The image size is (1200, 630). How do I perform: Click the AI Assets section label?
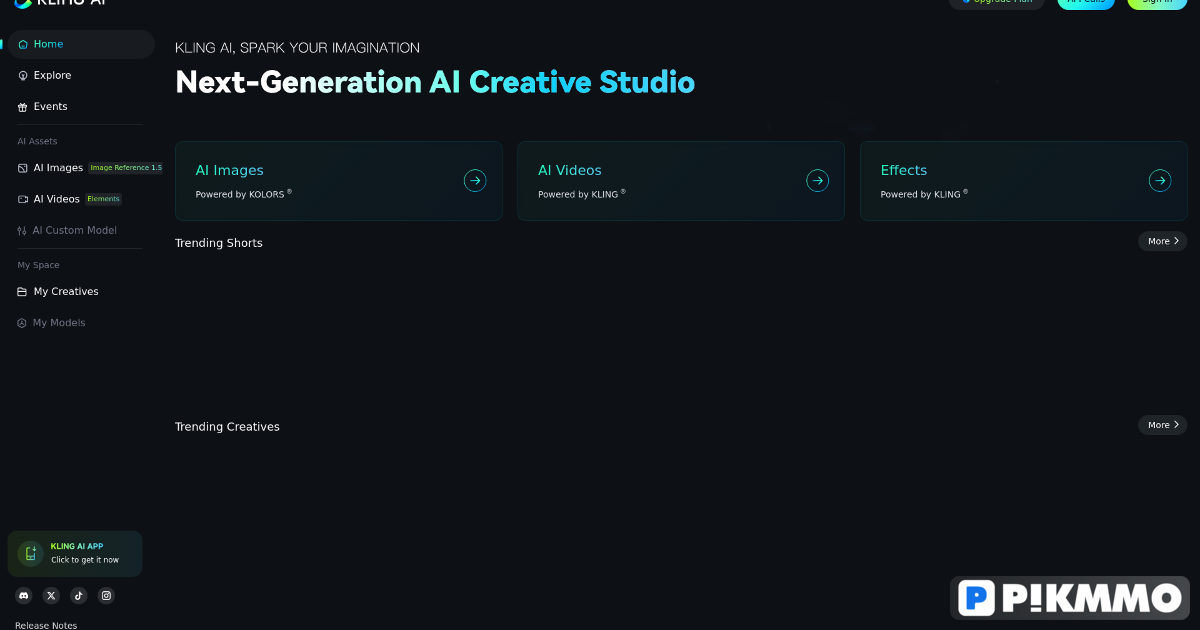click(37, 141)
